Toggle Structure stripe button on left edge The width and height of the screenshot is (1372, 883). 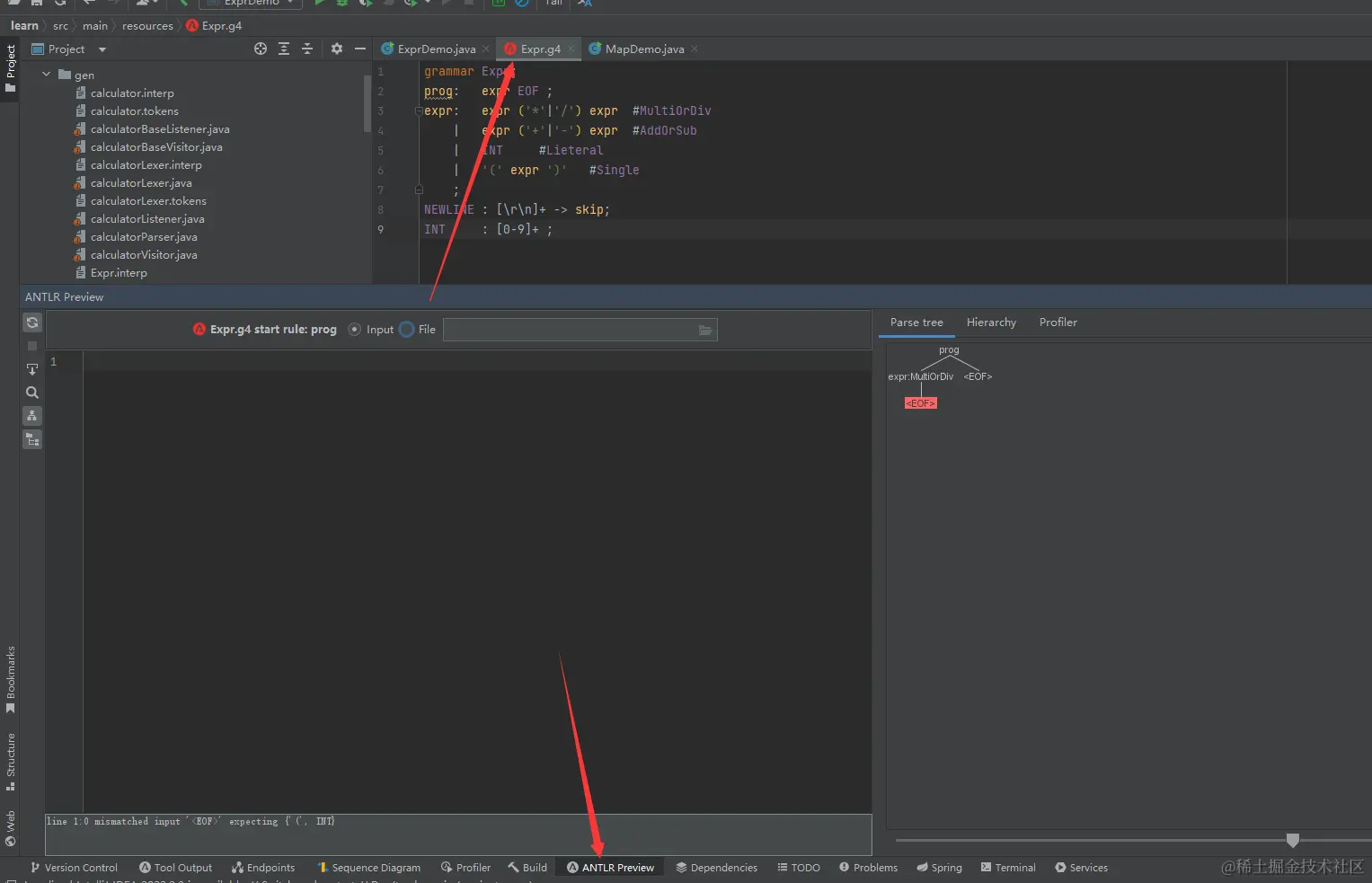click(x=10, y=762)
